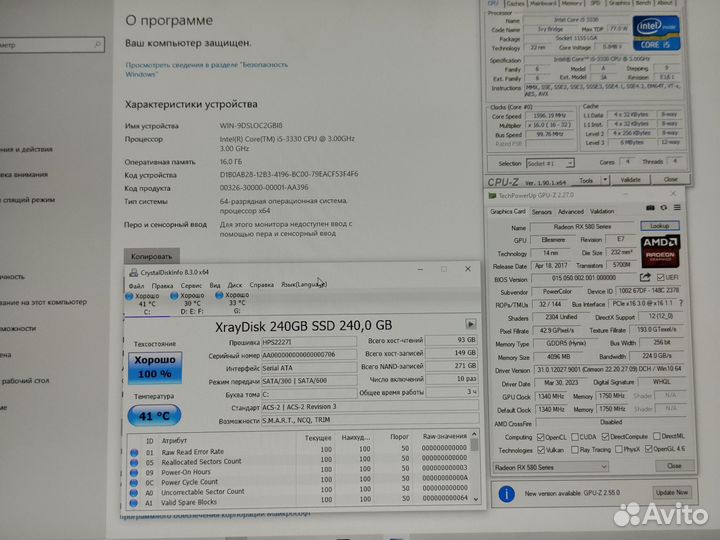Screen dimensions: 720x540
Task: Click the search magnifier in settings box
Action: click(97, 45)
